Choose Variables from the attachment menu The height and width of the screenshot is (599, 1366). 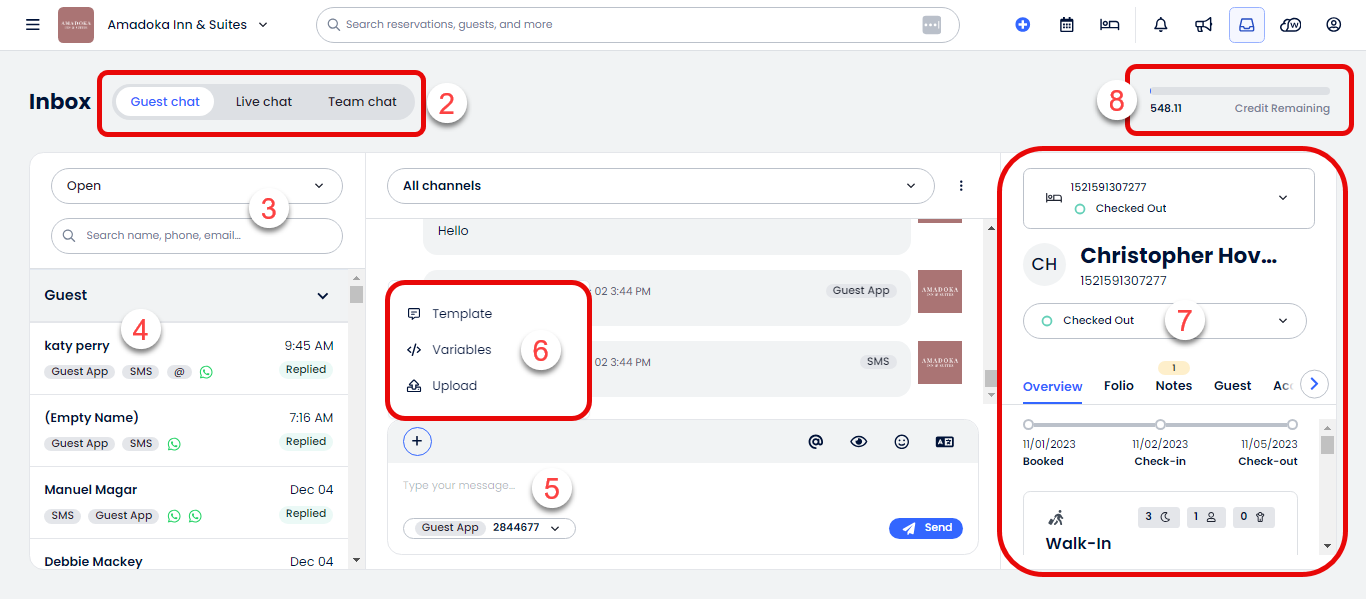click(x=450, y=350)
